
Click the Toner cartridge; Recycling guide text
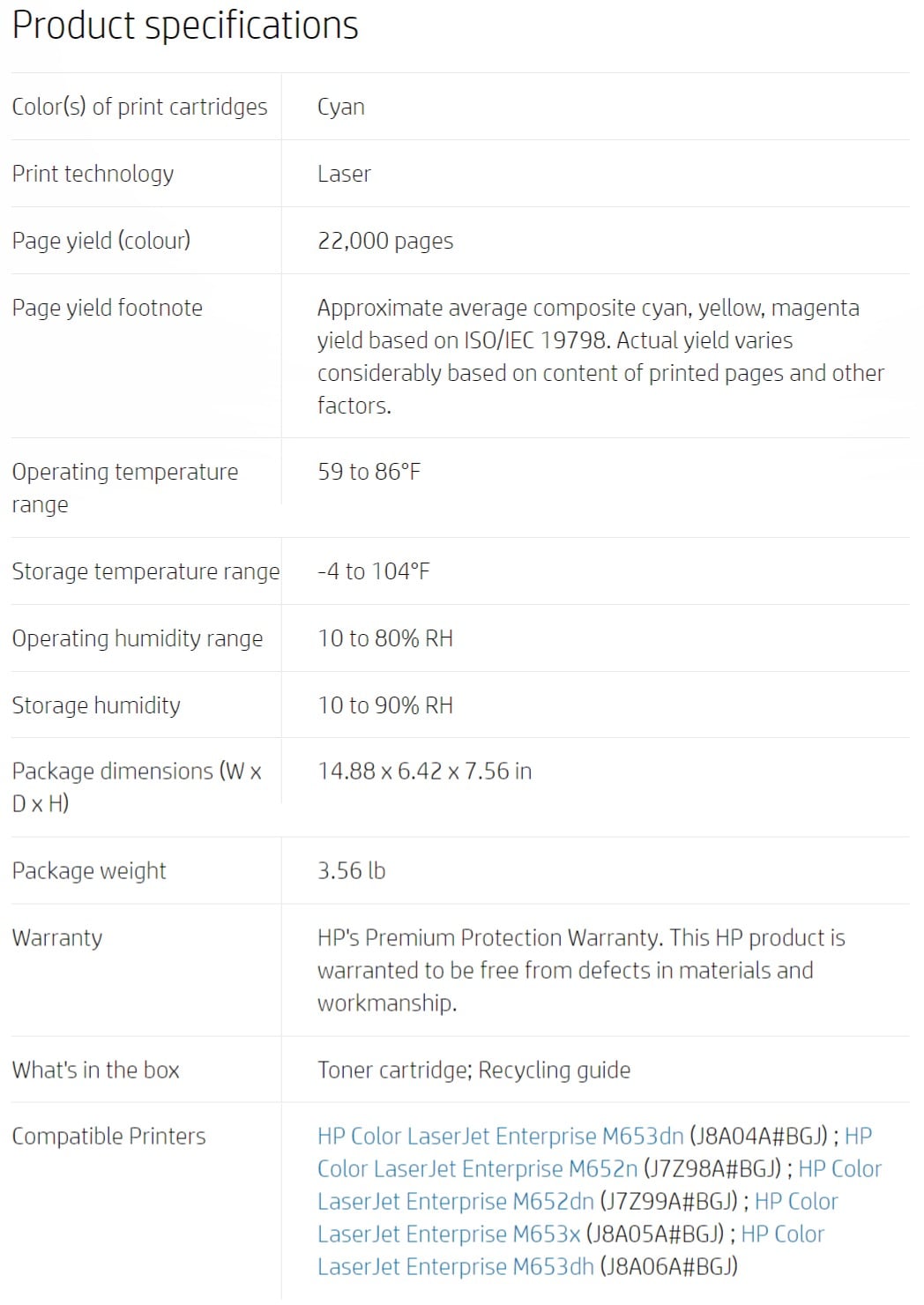(x=473, y=1070)
